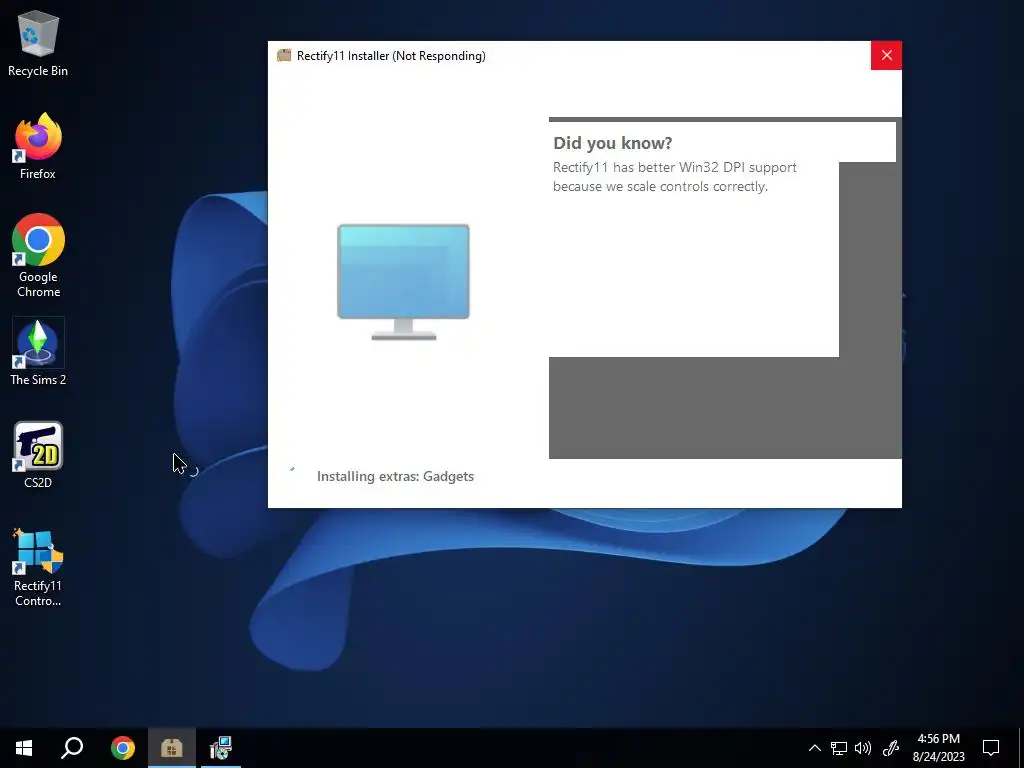Select the Google Chrome desktop shortcut
The image size is (1024, 768).
pos(38,256)
